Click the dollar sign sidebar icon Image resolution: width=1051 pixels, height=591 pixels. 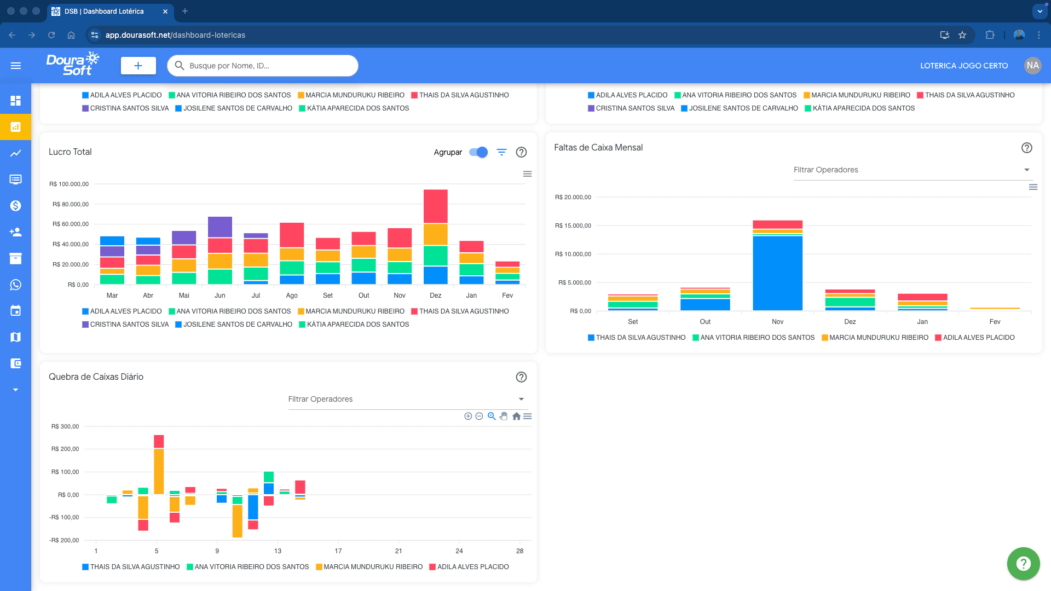pyautogui.click(x=15, y=205)
